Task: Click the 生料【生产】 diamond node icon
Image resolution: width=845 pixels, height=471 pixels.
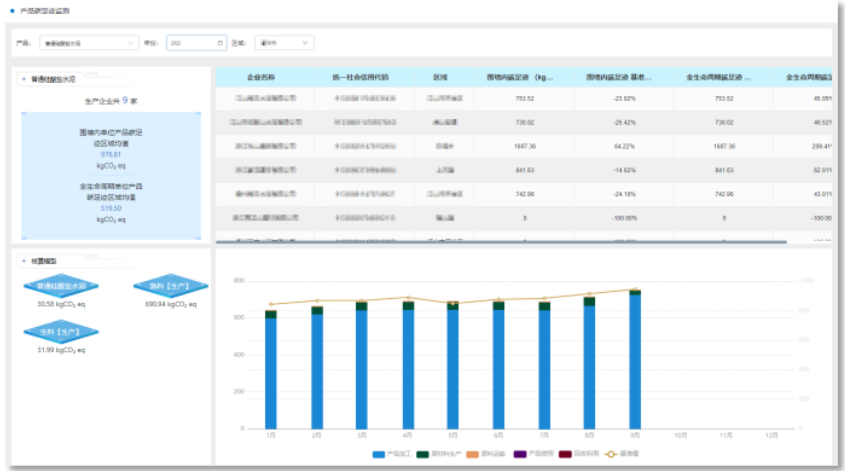Action: [x=61, y=333]
